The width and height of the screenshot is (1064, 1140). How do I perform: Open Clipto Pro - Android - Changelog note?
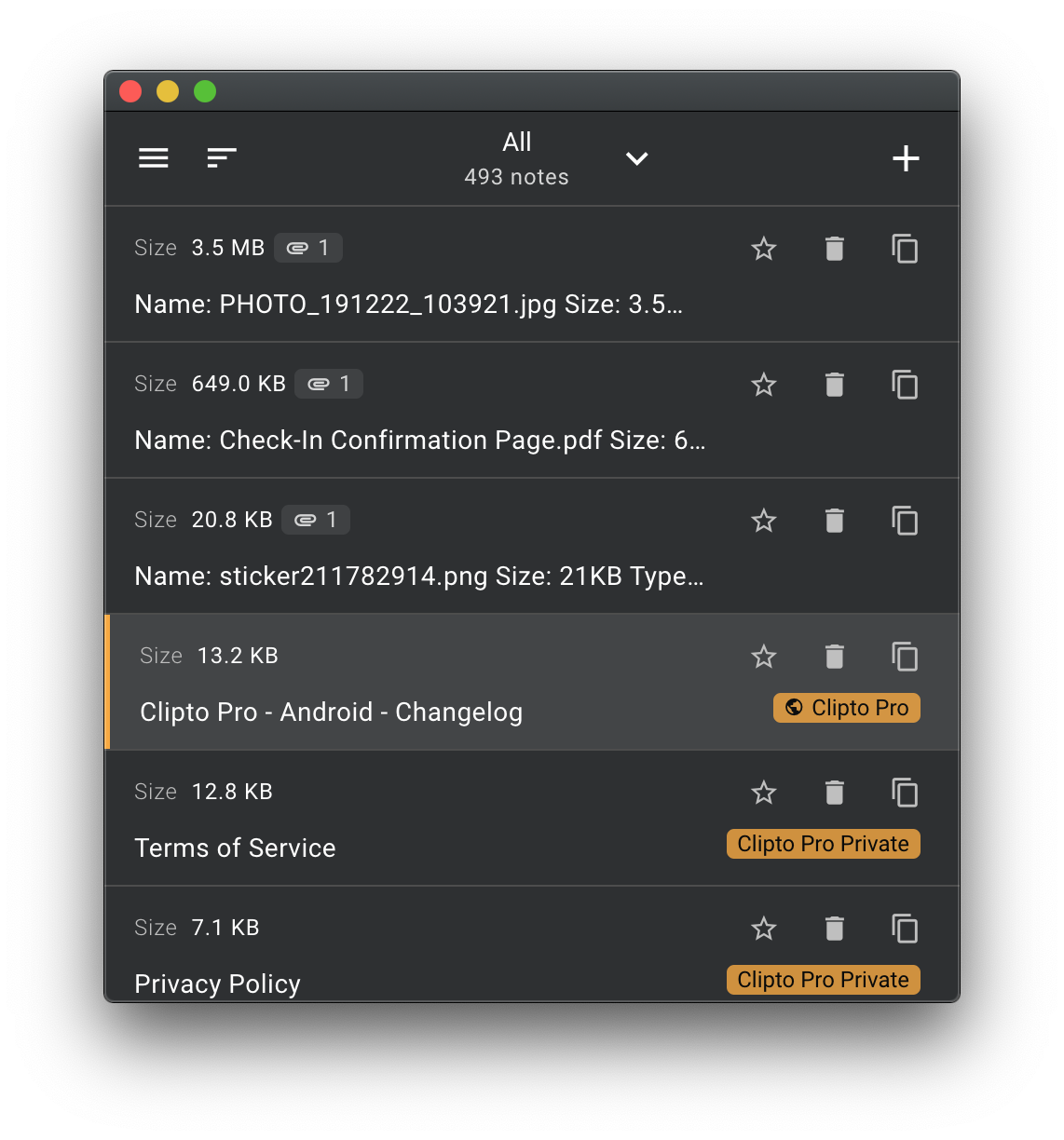[331, 712]
